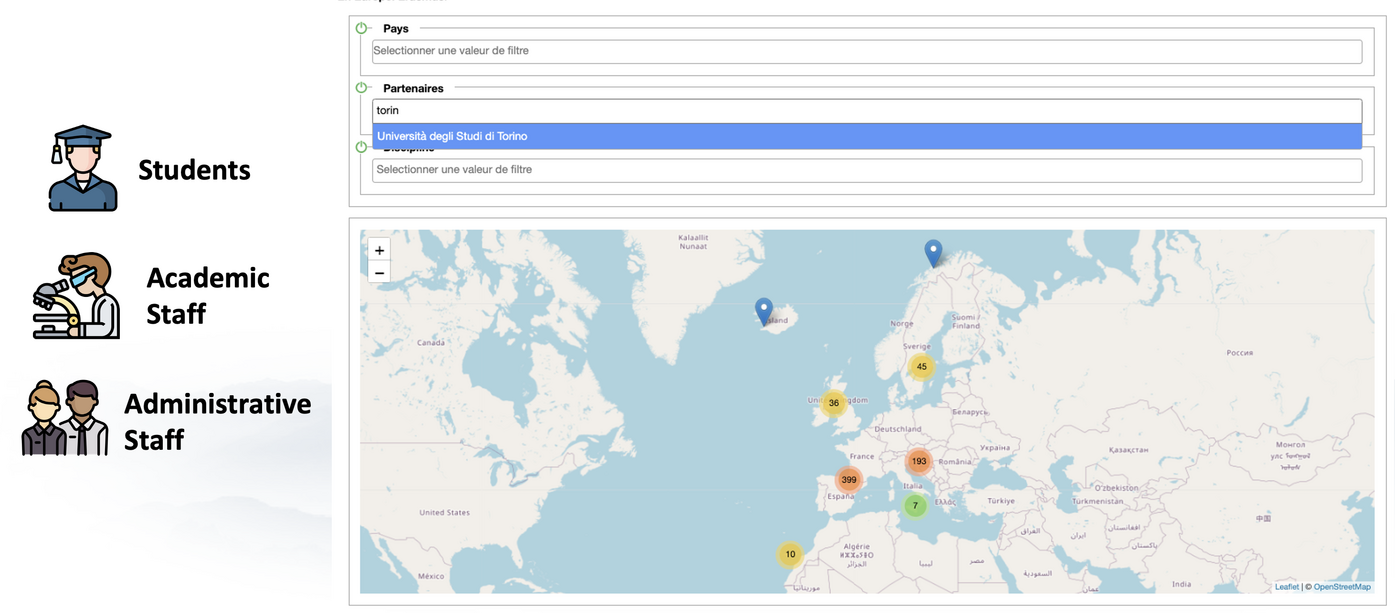This screenshot has width=1395, height=613.
Task: Open the Pays filter value selector
Action: point(866,51)
